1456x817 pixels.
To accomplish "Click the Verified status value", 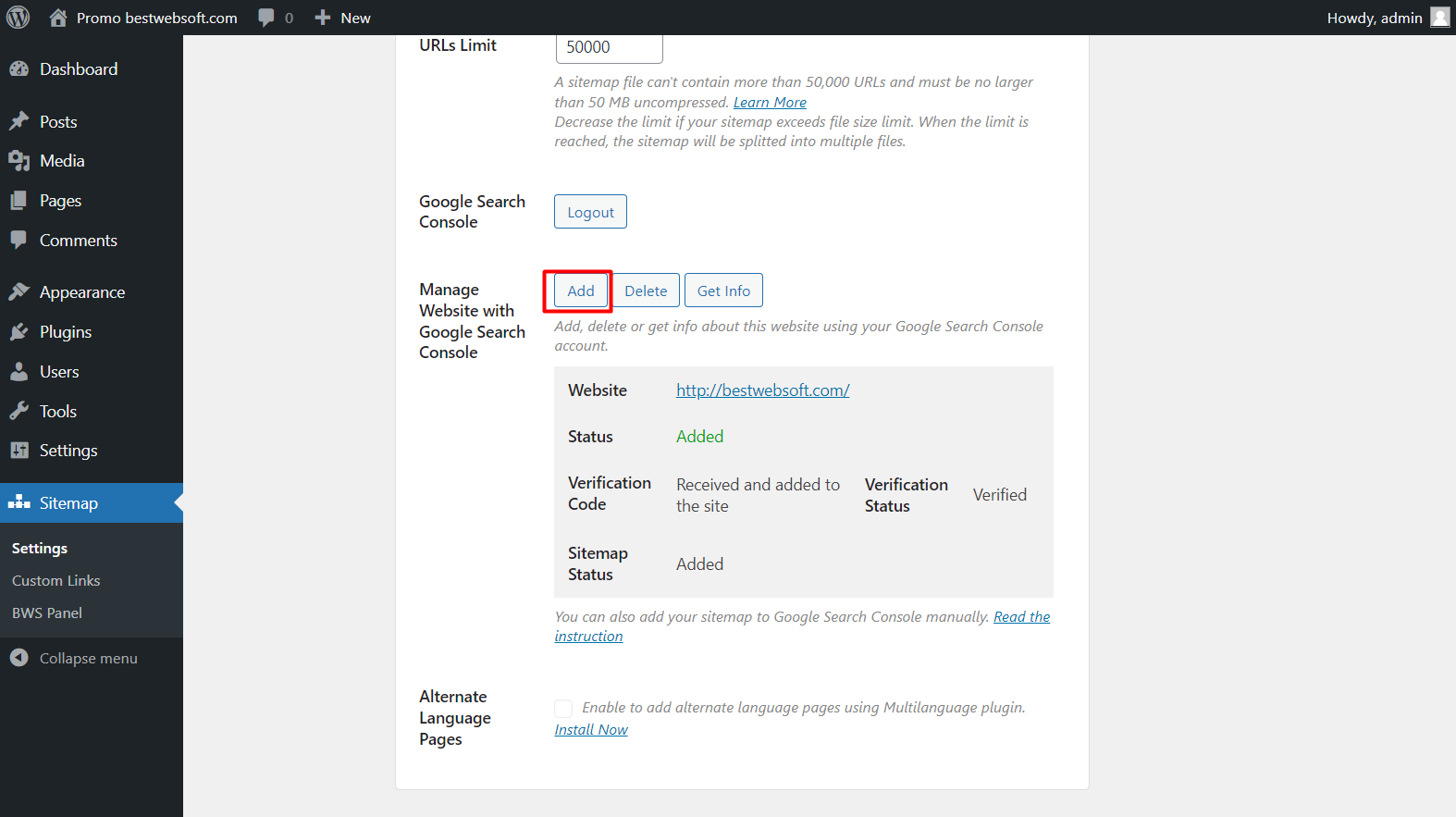I will [1000, 495].
